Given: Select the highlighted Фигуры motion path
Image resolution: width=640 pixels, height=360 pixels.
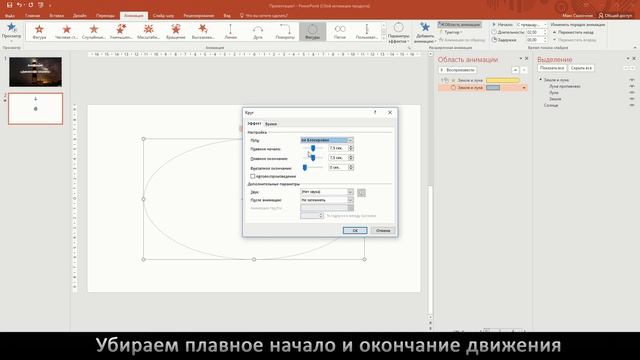Looking at the screenshot, I should click(313, 32).
